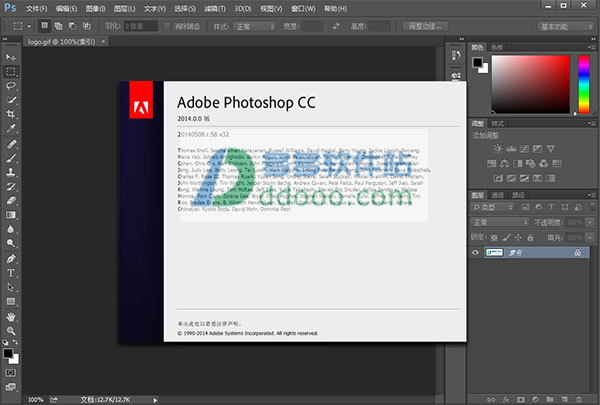Open the File (F) menu
The image size is (600, 405).
click(36, 8)
